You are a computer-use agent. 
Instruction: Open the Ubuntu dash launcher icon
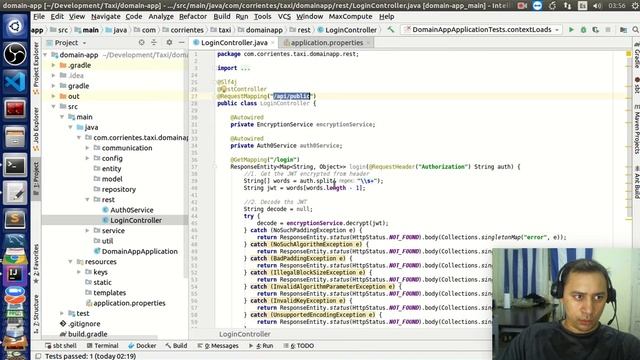pyautogui.click(x=15, y=26)
